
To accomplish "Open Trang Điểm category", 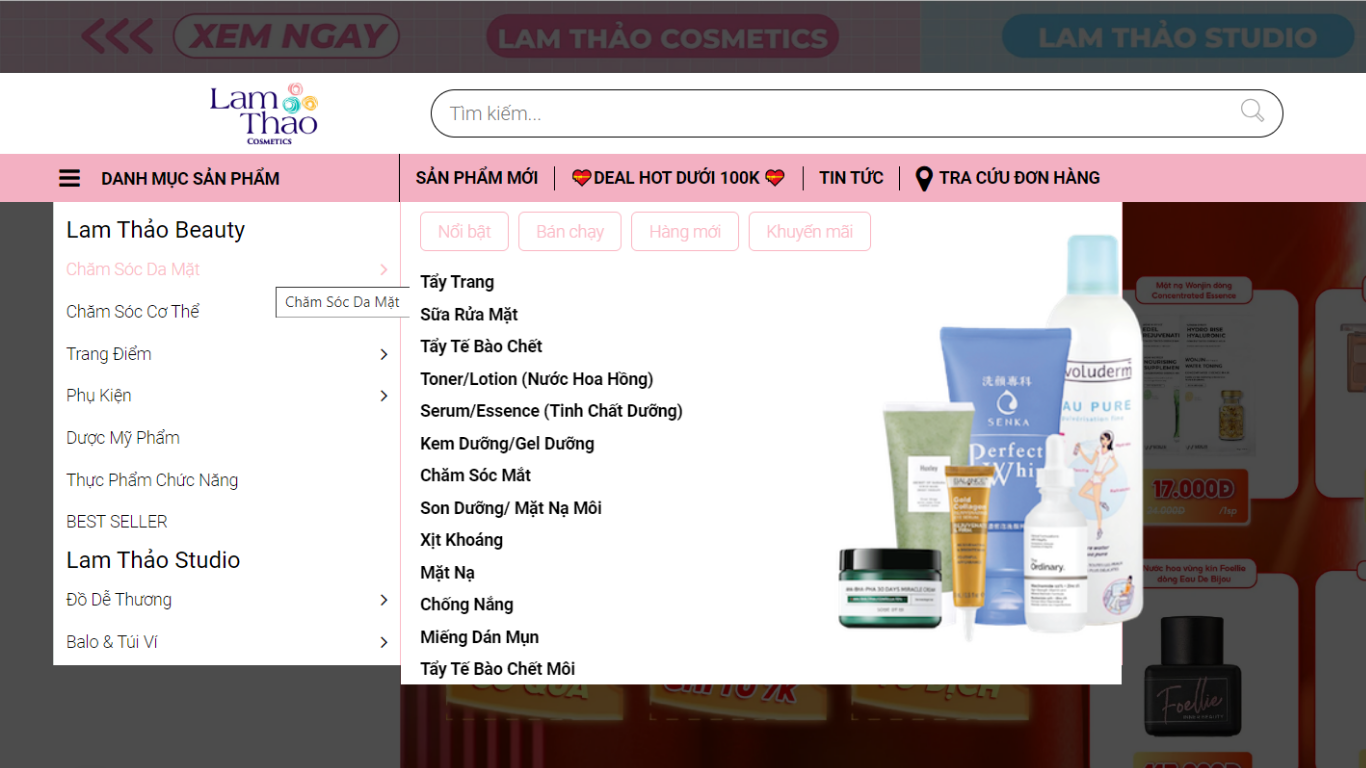I will [x=109, y=354].
